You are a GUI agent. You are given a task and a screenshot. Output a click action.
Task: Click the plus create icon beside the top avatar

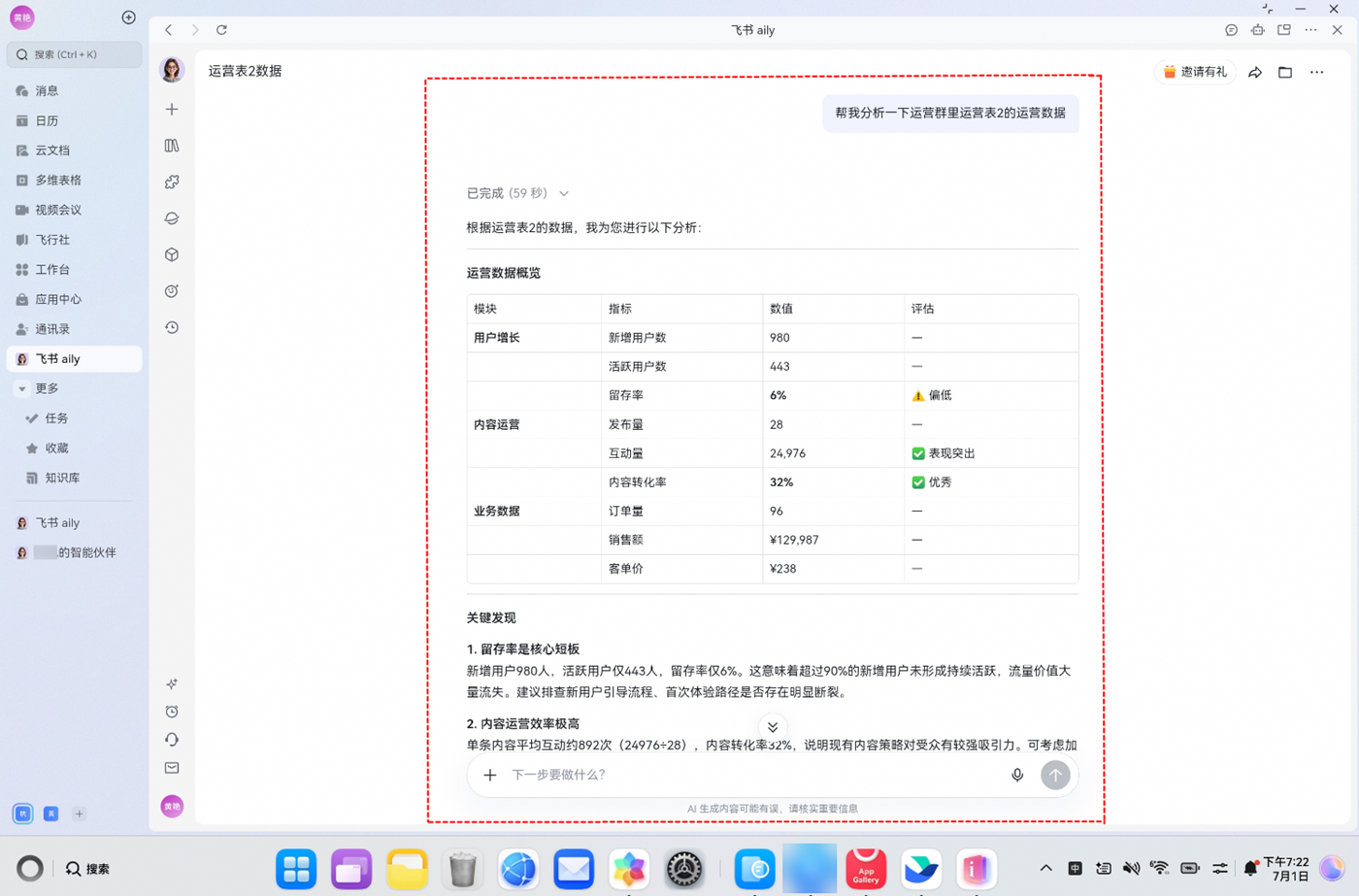128,17
